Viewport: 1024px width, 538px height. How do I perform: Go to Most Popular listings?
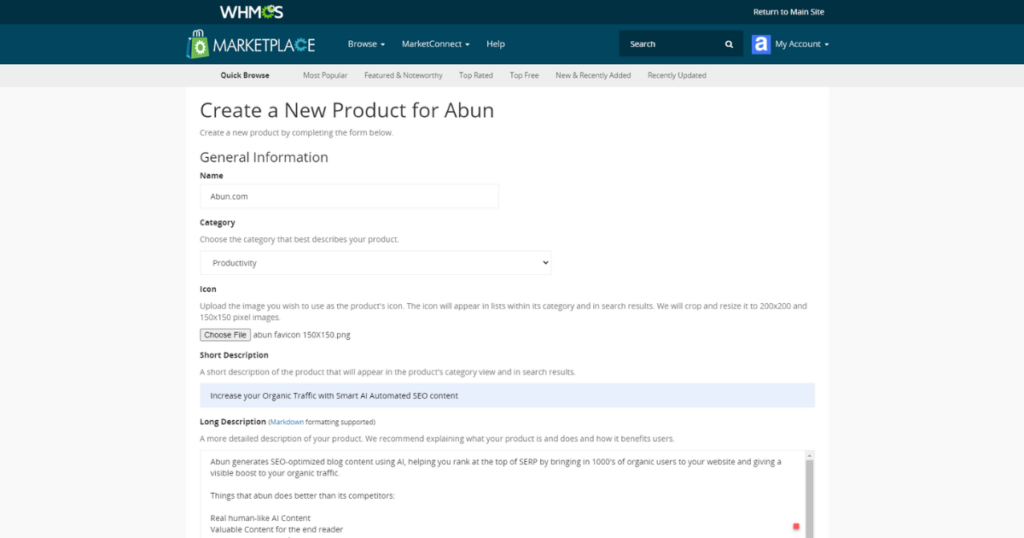tap(325, 75)
